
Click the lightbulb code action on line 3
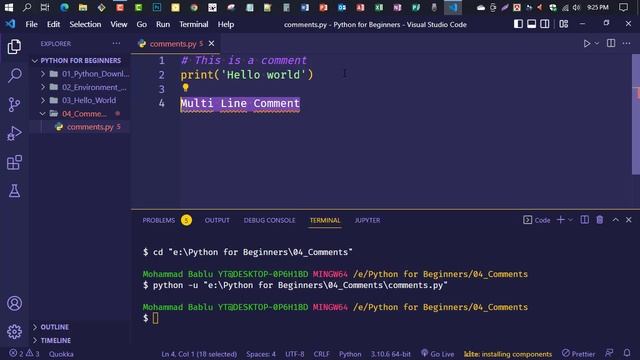pyautogui.click(x=185, y=87)
